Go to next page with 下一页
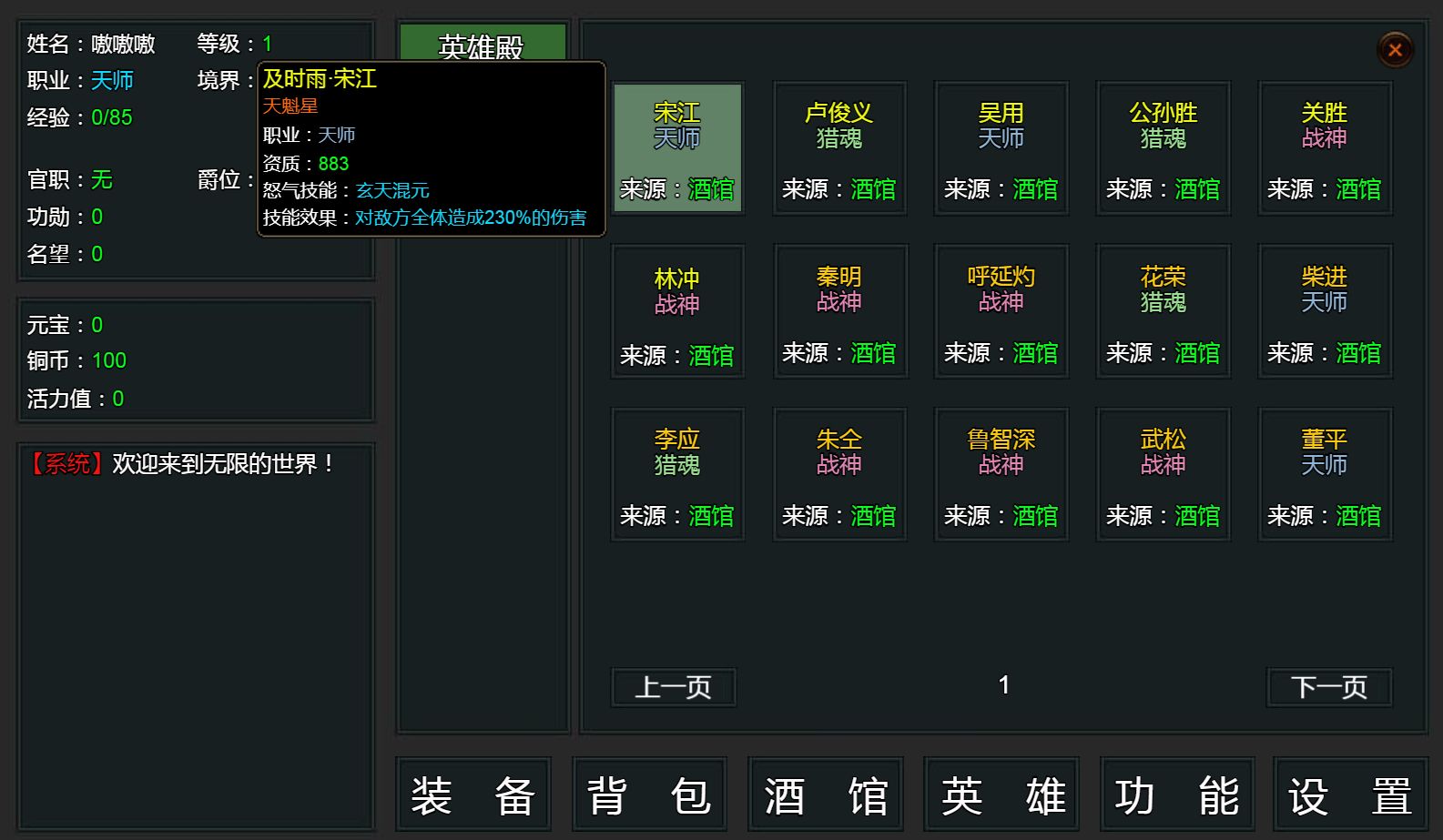The image size is (1443, 840). tap(1329, 687)
